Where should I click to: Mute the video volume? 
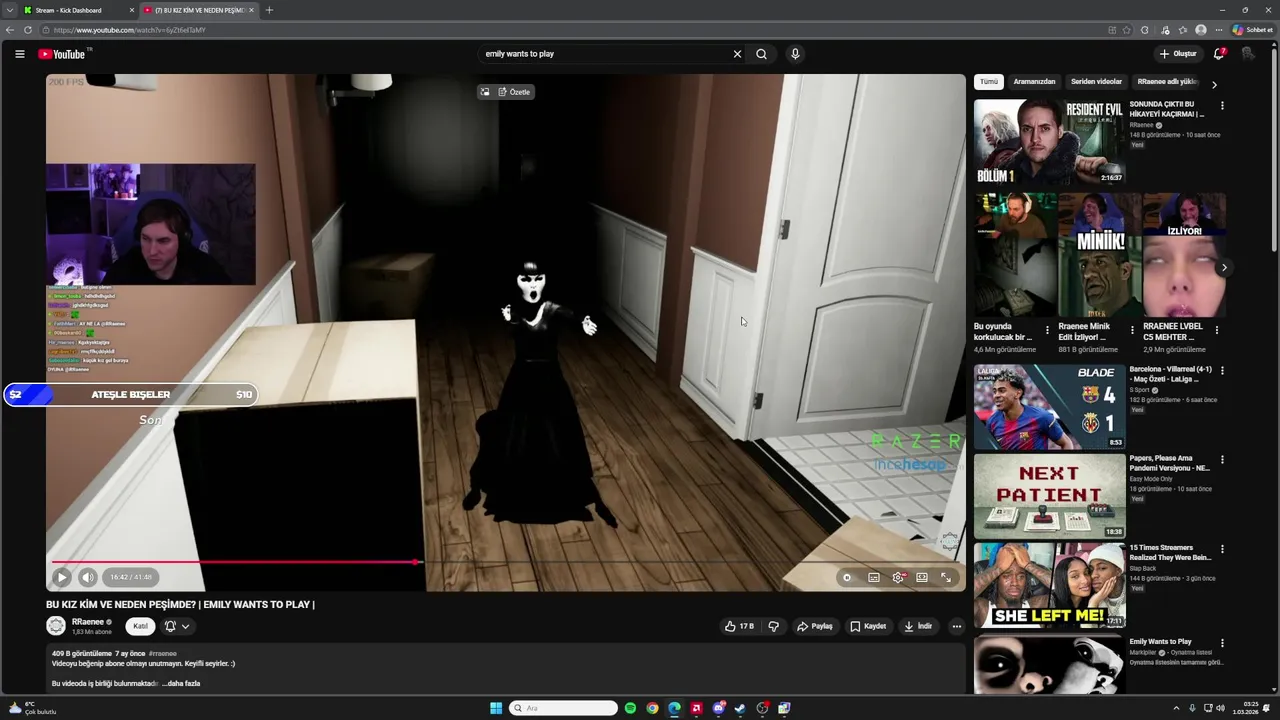(88, 577)
